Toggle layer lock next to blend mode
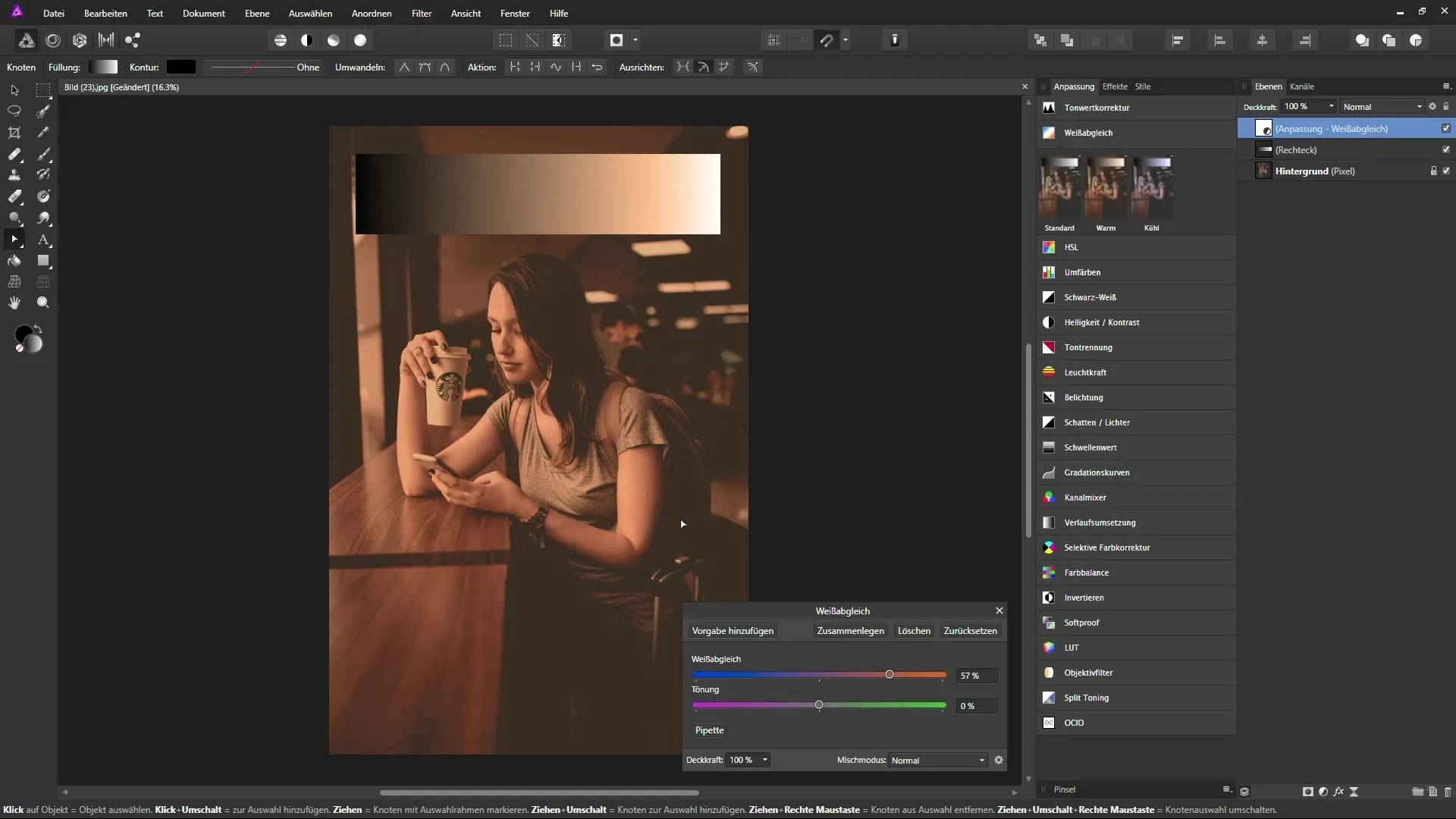Screen dimensions: 1456x819 pos(1446,106)
